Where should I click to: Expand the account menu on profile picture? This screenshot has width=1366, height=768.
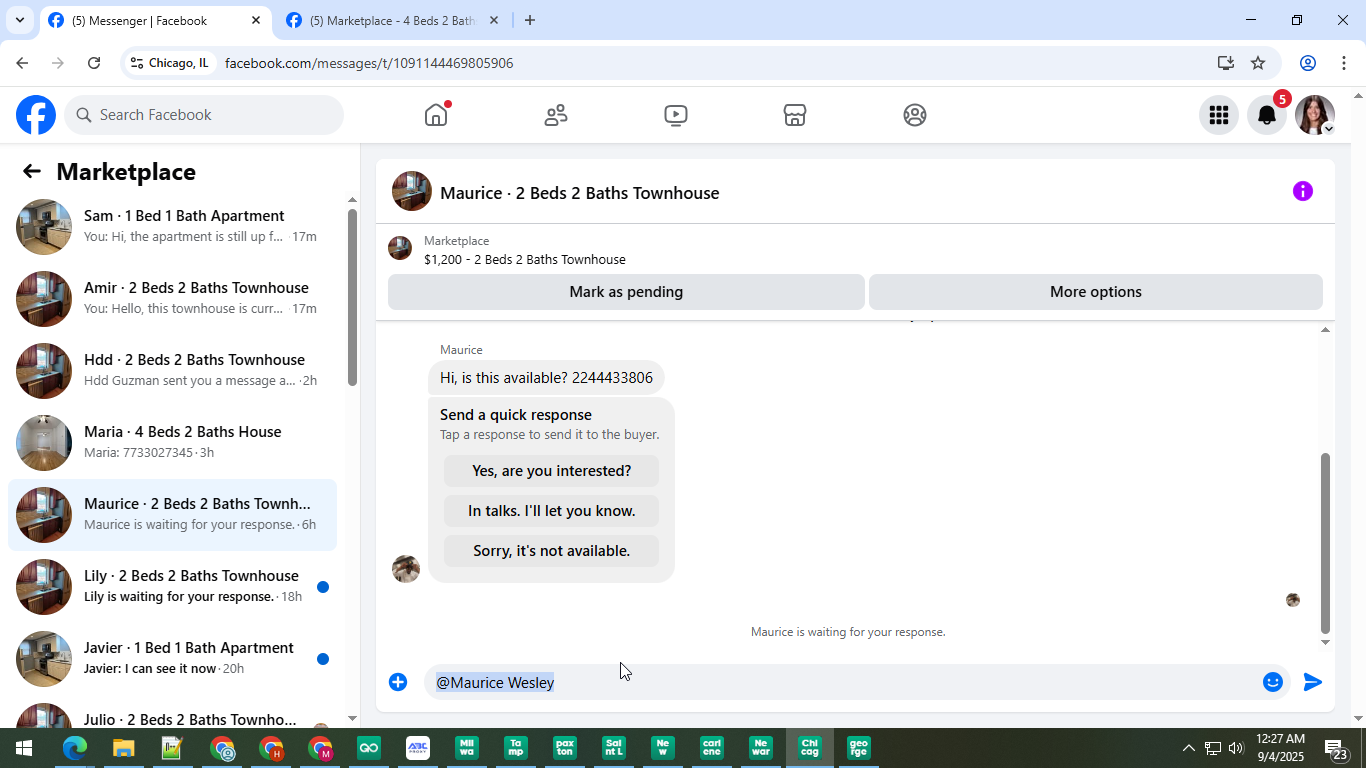tap(1328, 129)
